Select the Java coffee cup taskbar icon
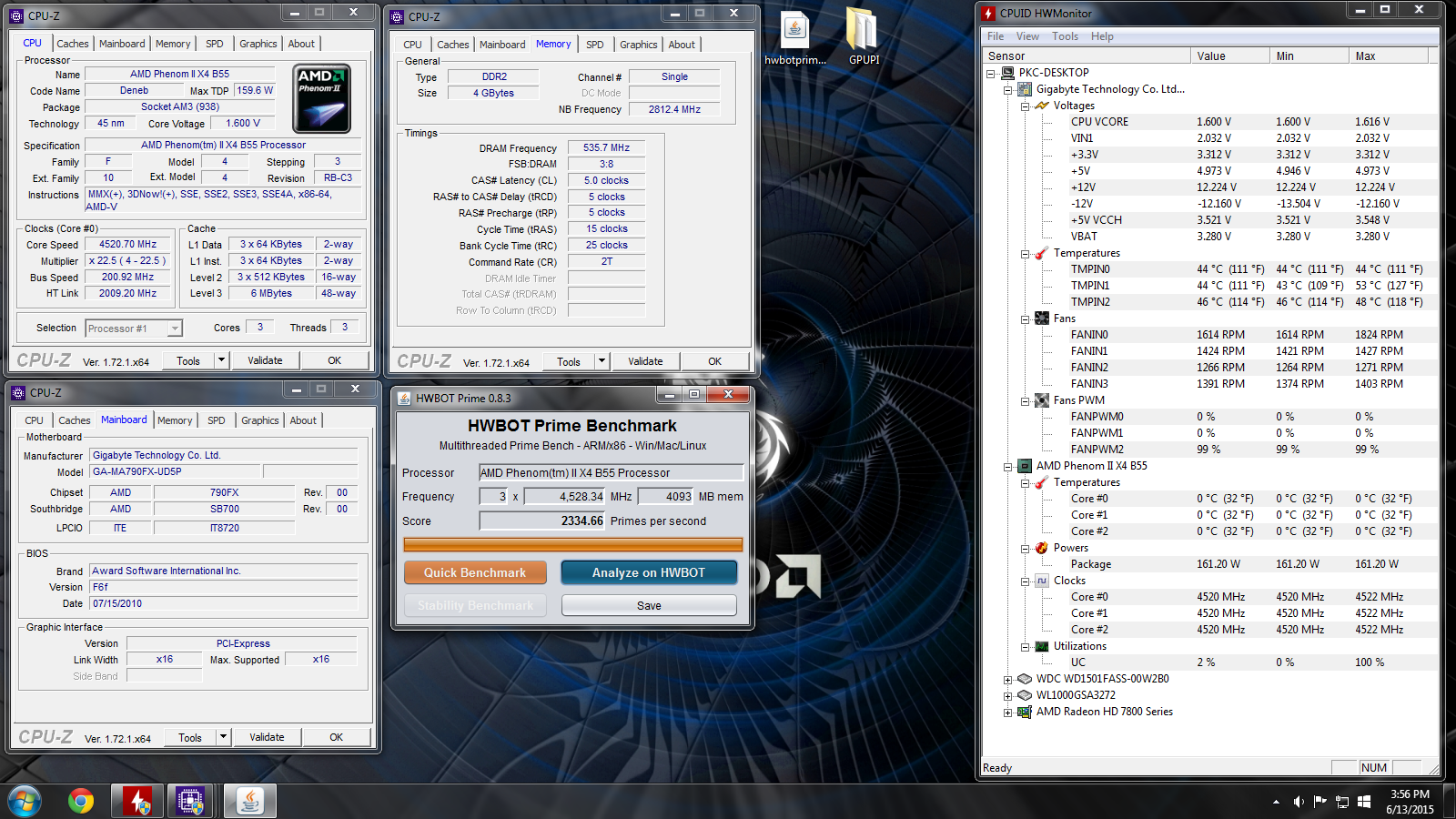Viewport: 1456px width, 819px height. [x=249, y=801]
